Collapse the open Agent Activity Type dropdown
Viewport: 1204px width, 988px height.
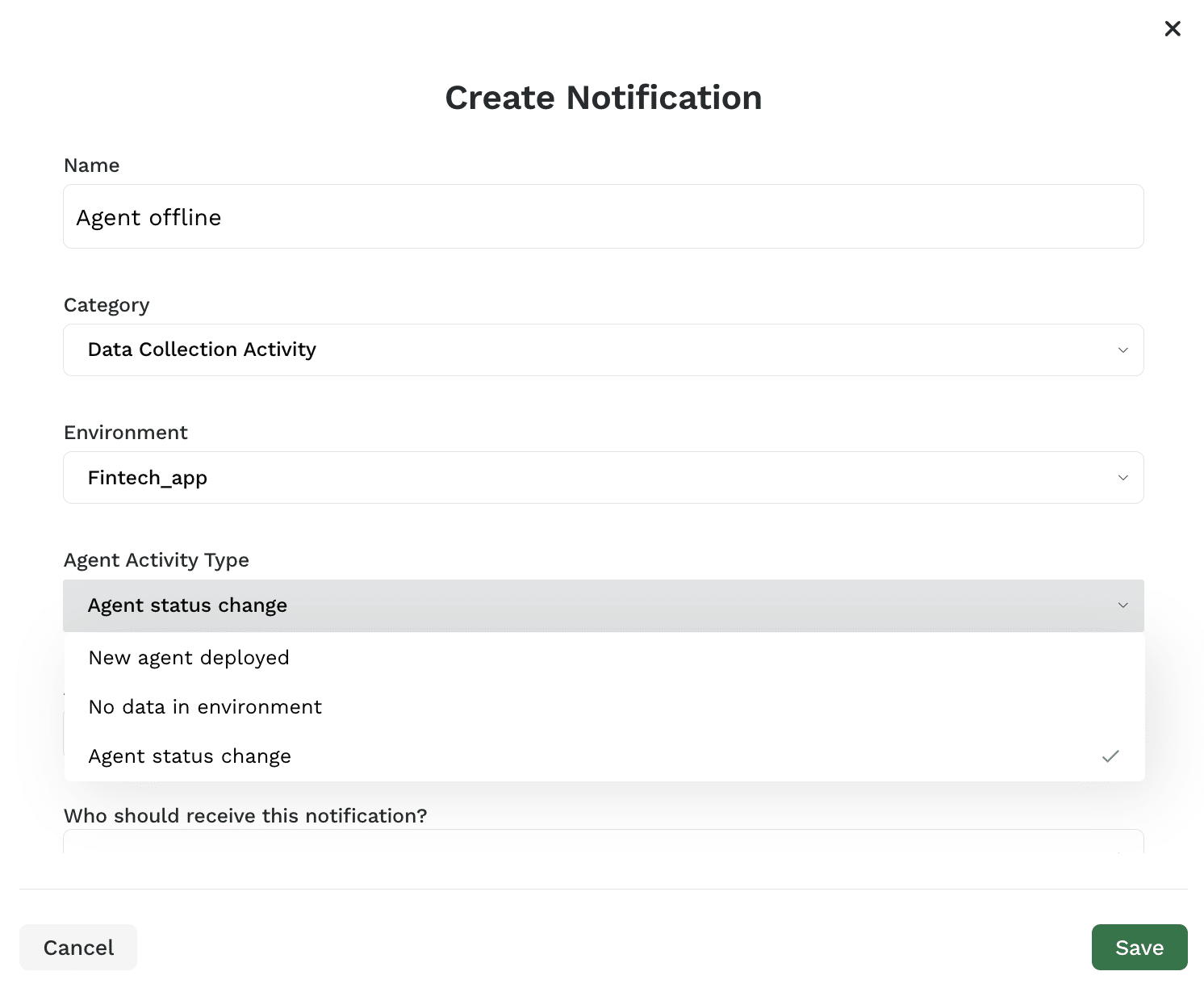(x=602, y=605)
